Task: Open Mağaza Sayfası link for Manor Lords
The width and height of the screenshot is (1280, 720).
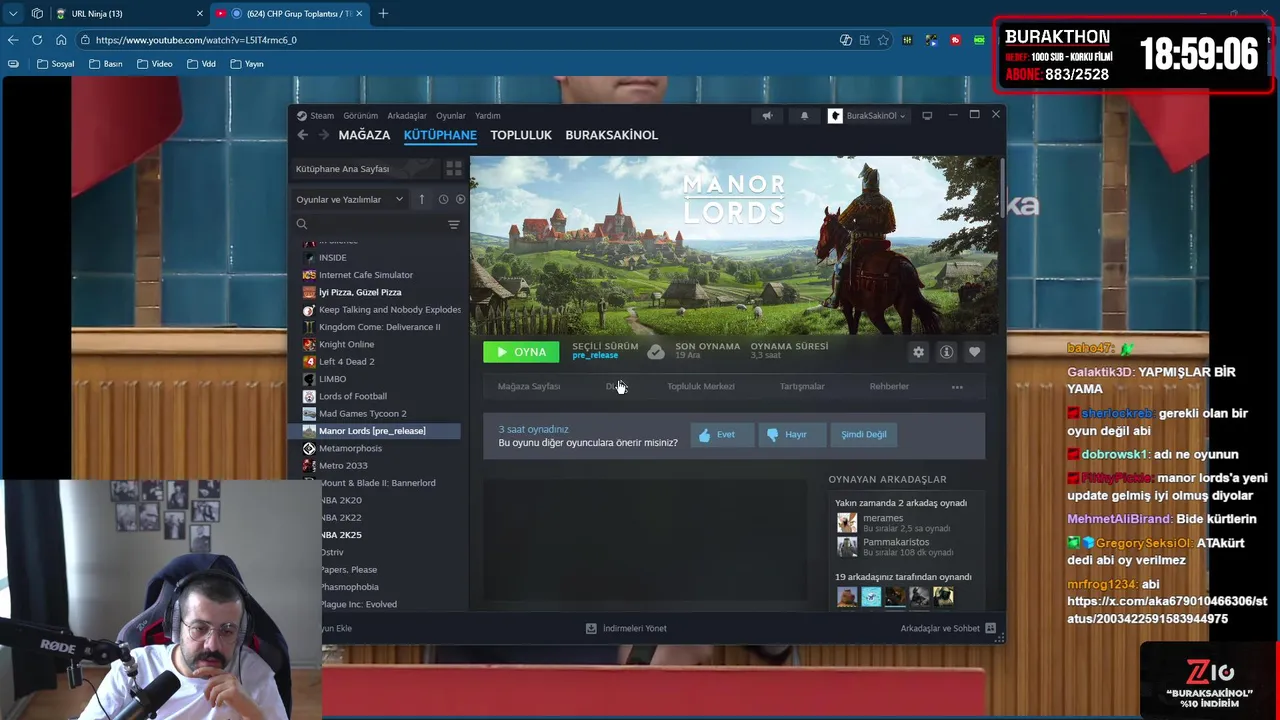Action: click(529, 387)
